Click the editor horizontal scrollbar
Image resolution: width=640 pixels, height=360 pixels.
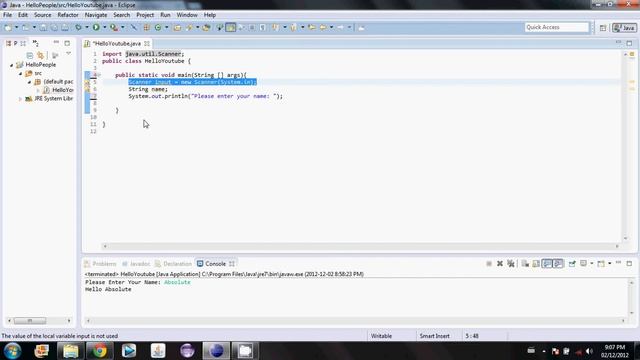[x=361, y=246]
